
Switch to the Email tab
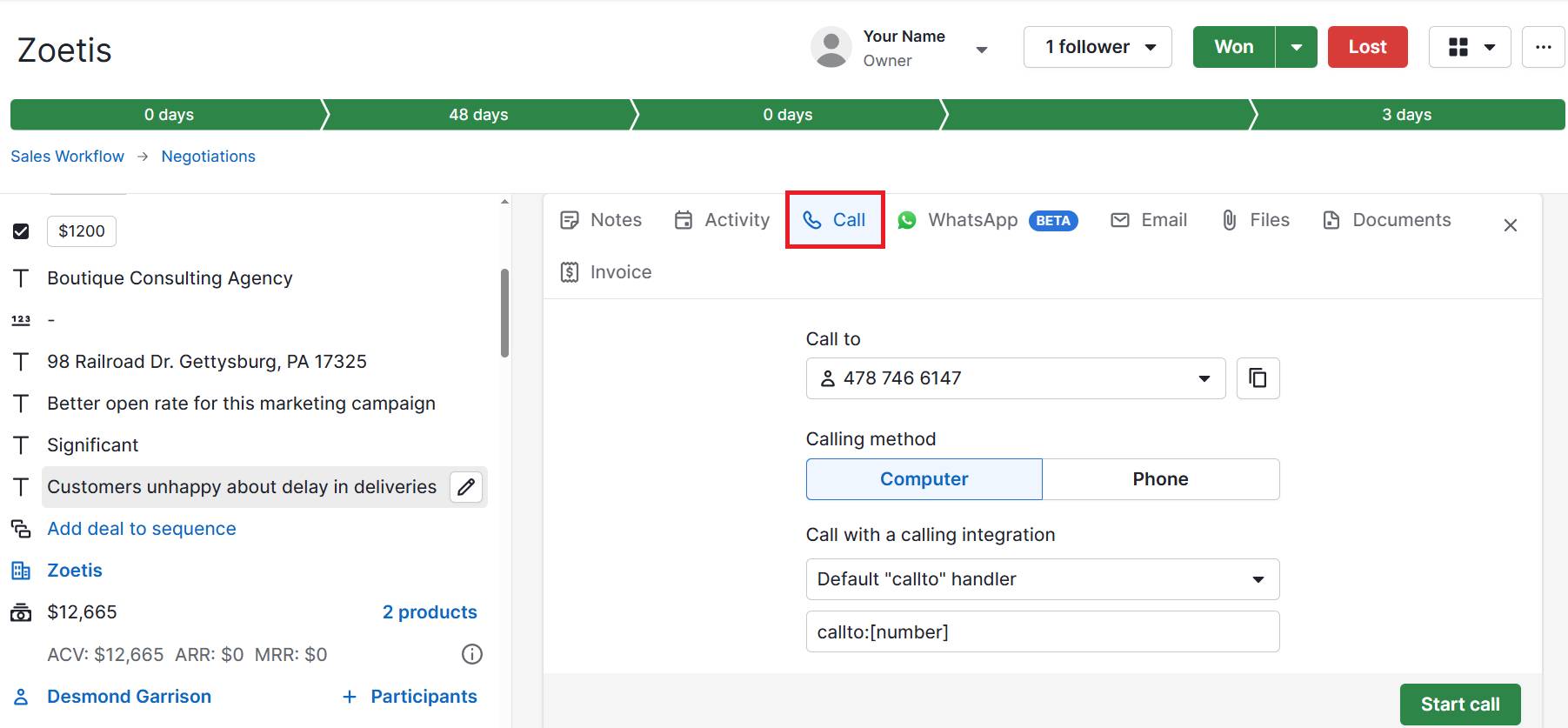pyautogui.click(x=1149, y=220)
